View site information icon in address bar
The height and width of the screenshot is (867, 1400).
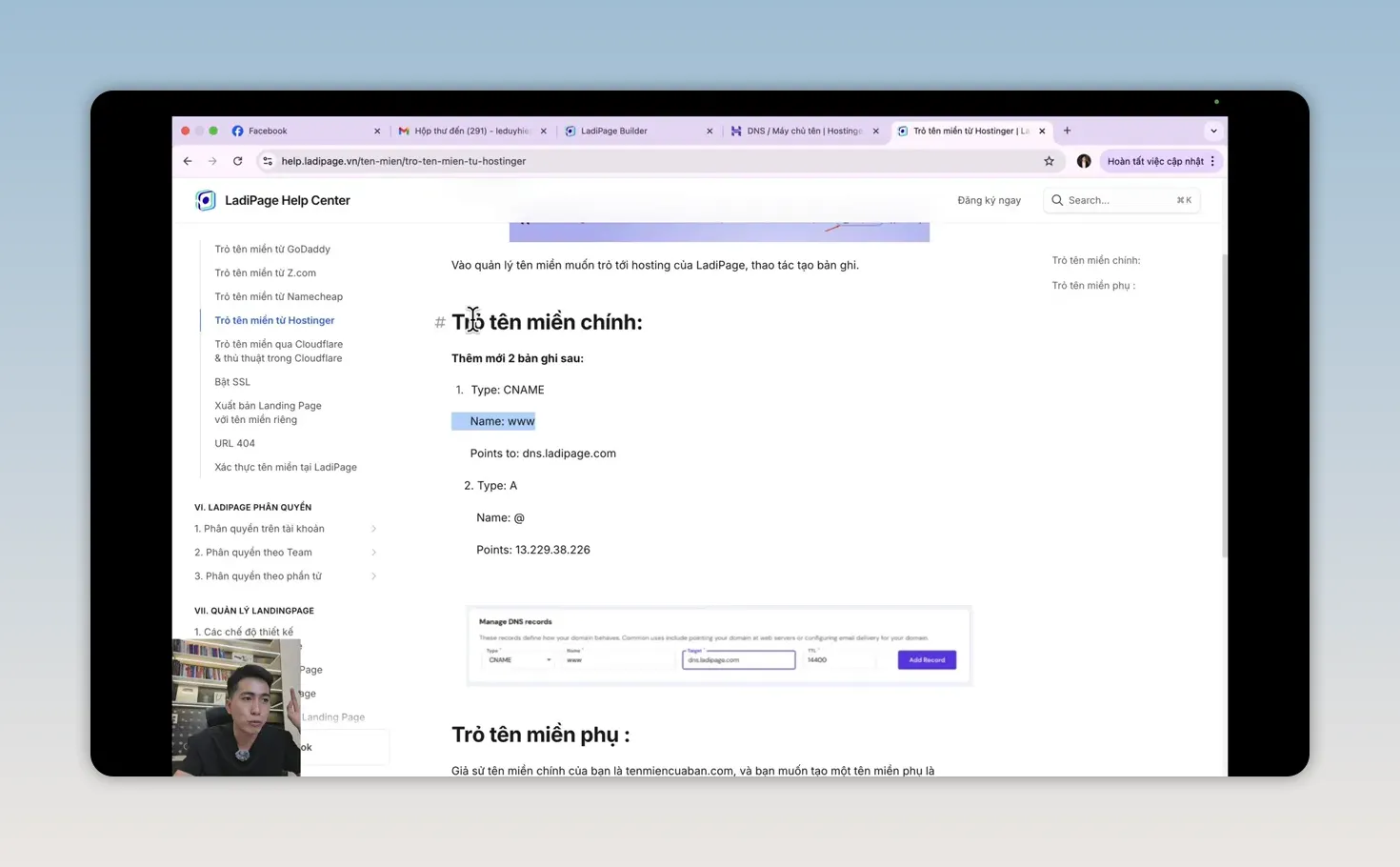[x=268, y=161]
